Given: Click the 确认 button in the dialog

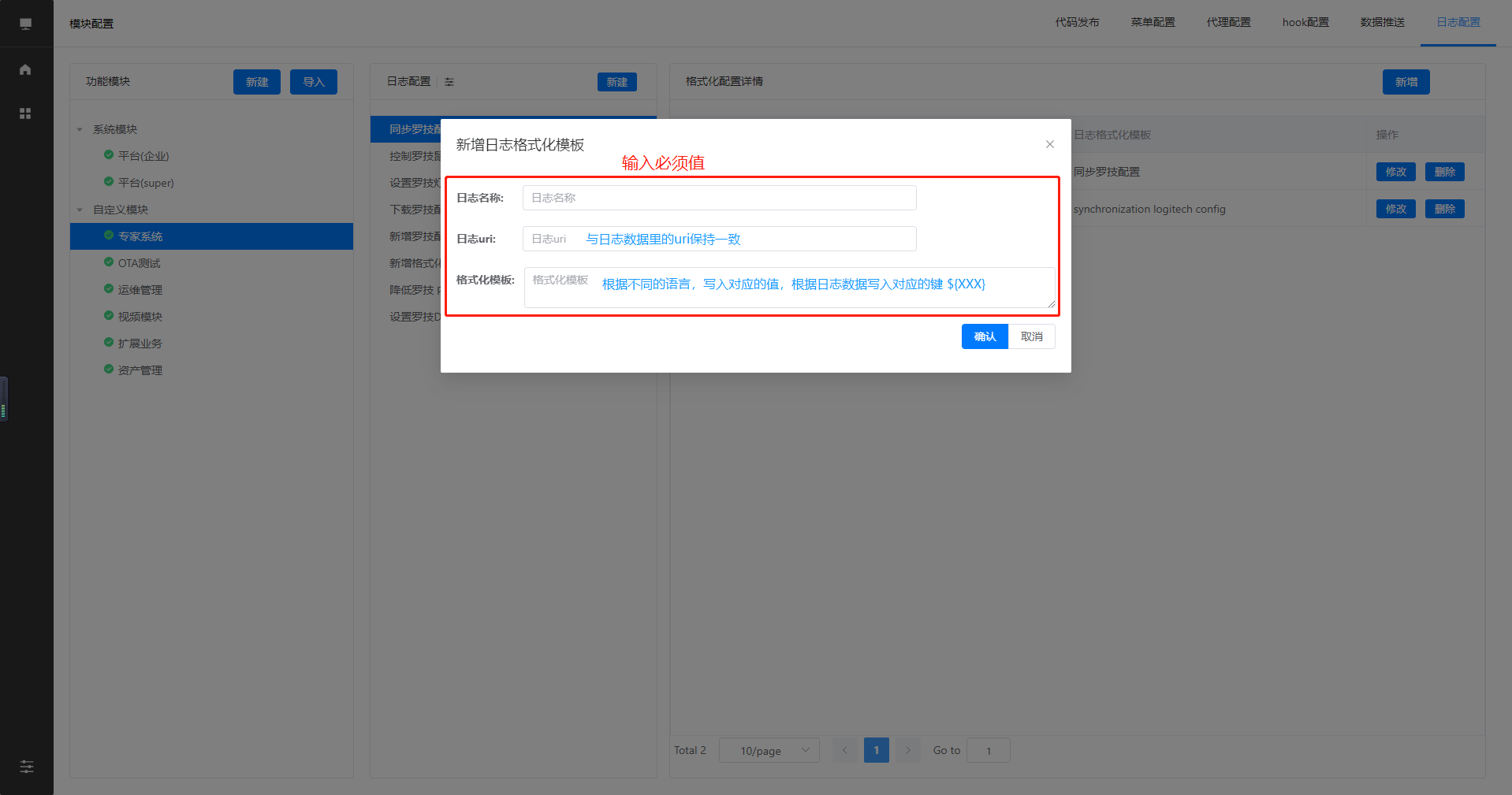Looking at the screenshot, I should coord(985,336).
